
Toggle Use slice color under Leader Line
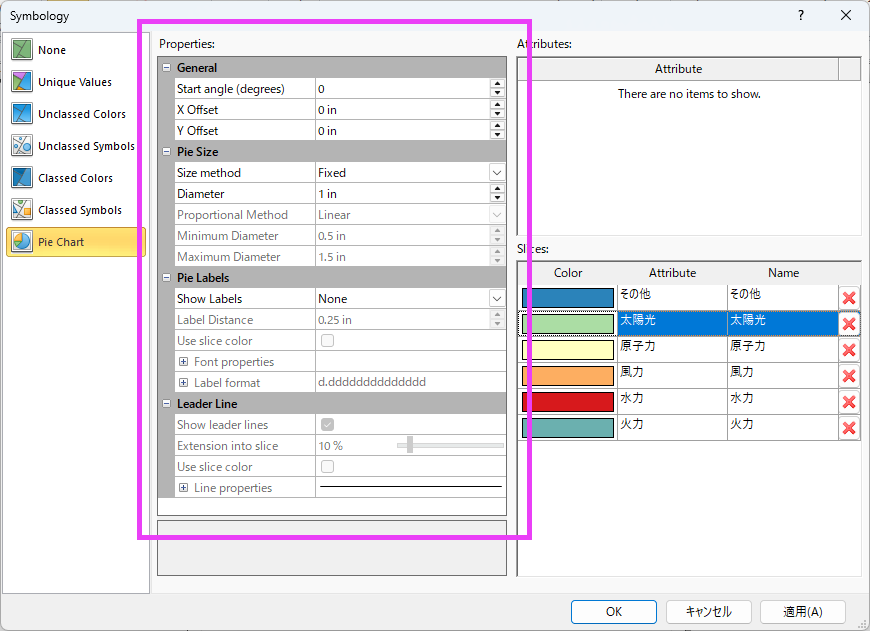coord(327,467)
